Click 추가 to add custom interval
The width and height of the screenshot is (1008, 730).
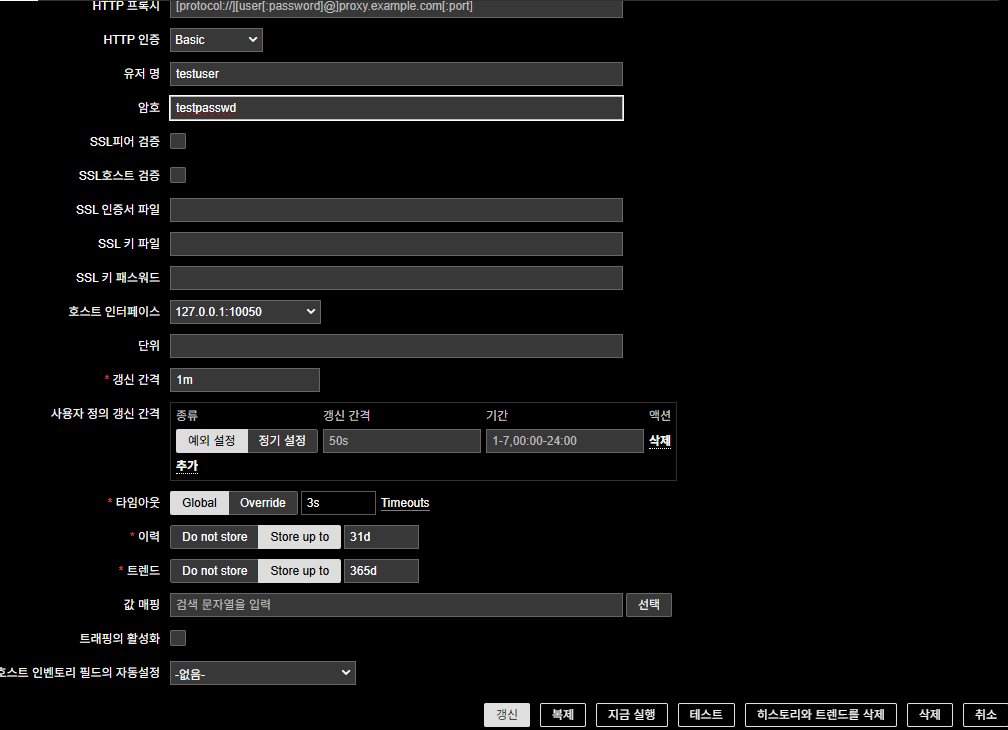187,466
